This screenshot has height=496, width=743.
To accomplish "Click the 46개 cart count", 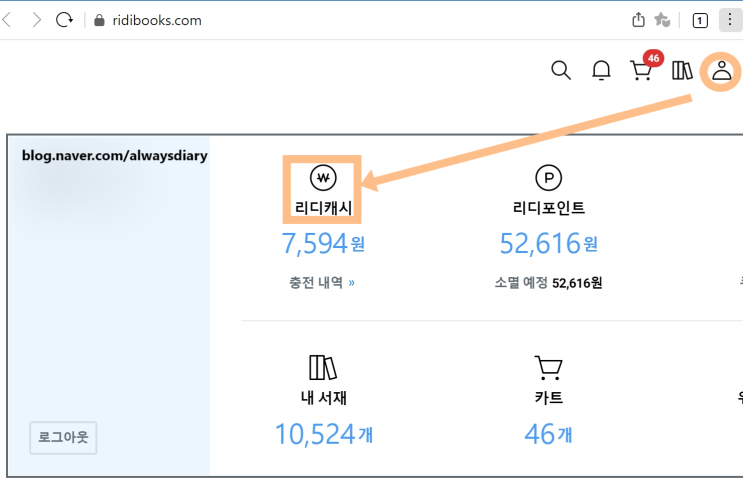I will tap(548, 434).
